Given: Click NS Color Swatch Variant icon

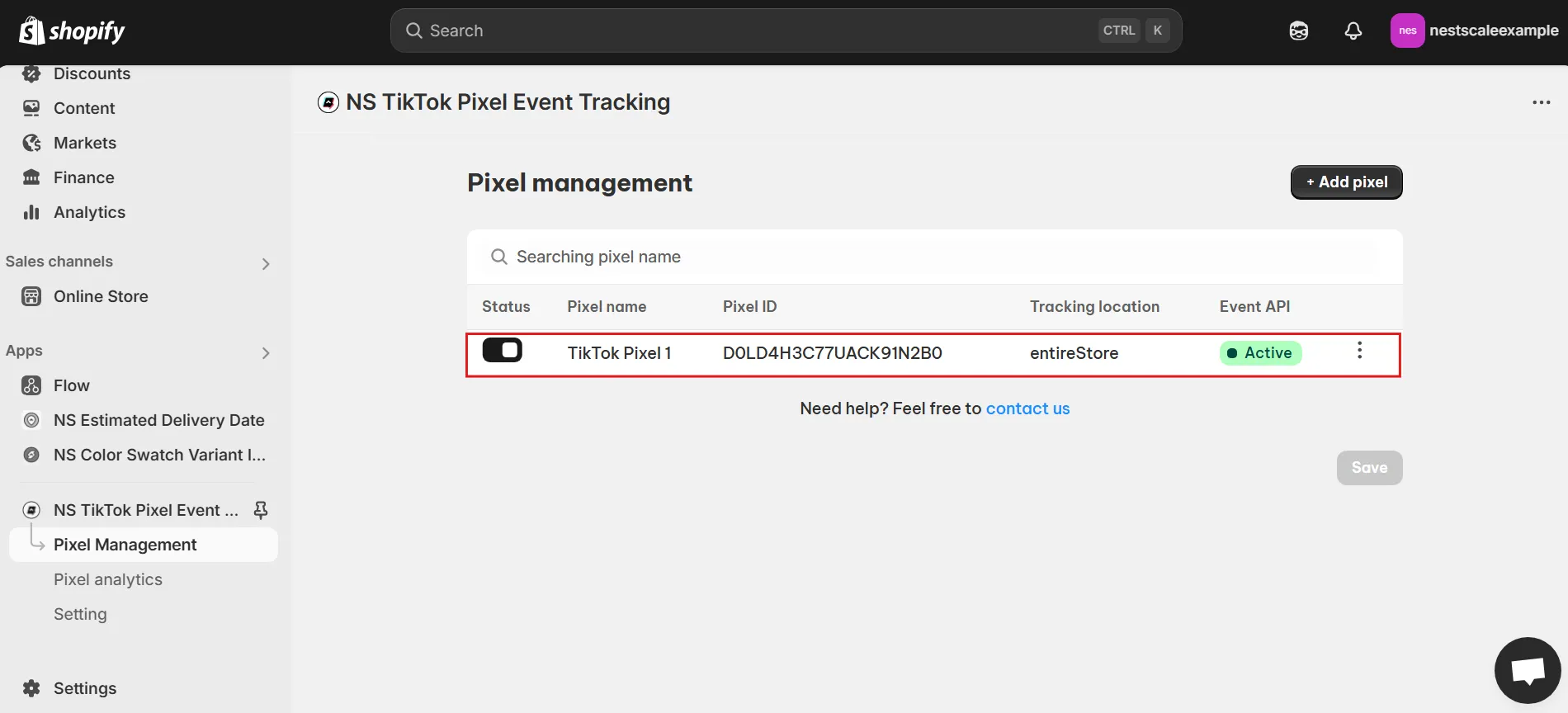Looking at the screenshot, I should click(x=31, y=455).
